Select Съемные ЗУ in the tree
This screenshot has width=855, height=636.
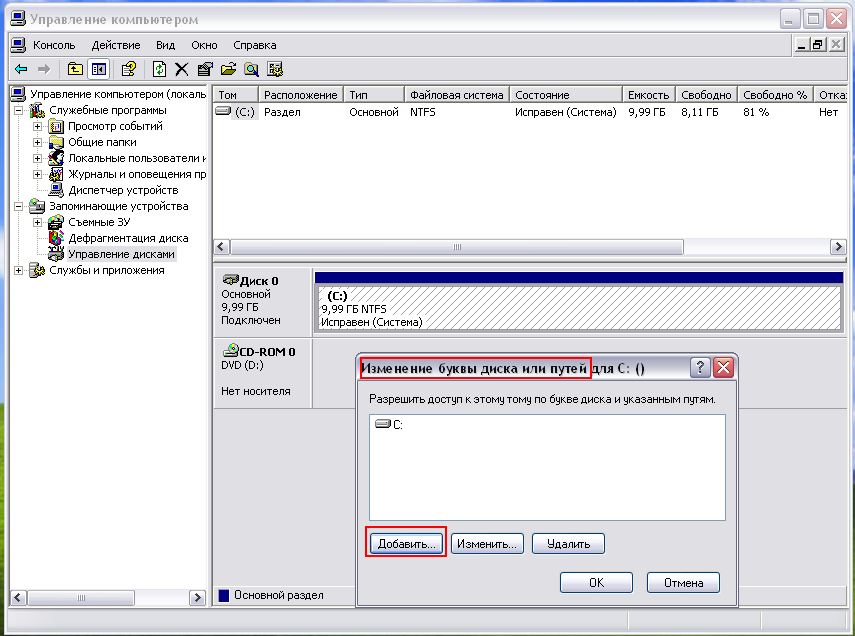coord(99,222)
